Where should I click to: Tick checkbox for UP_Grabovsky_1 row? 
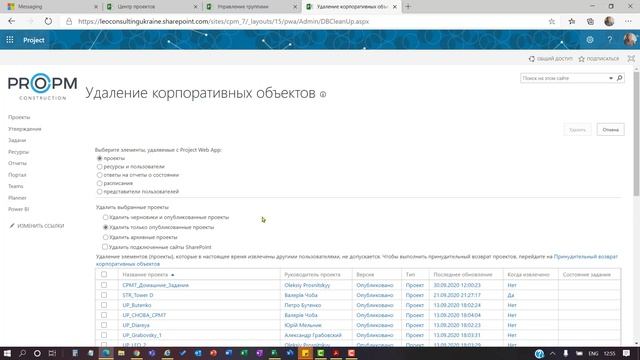104,335
